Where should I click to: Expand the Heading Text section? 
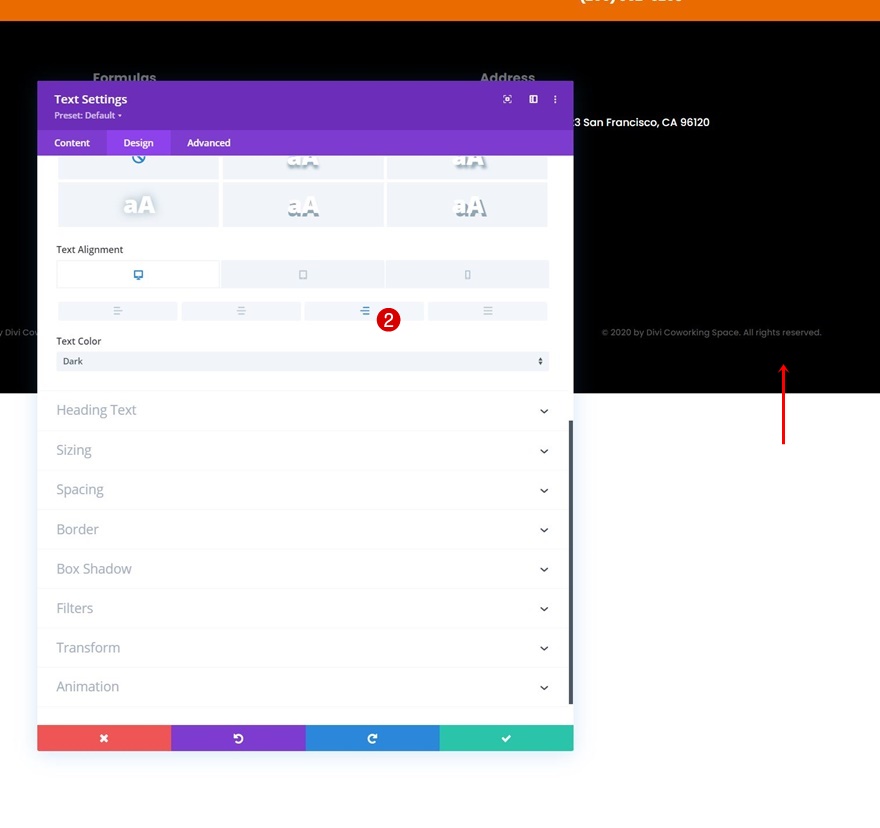point(302,410)
